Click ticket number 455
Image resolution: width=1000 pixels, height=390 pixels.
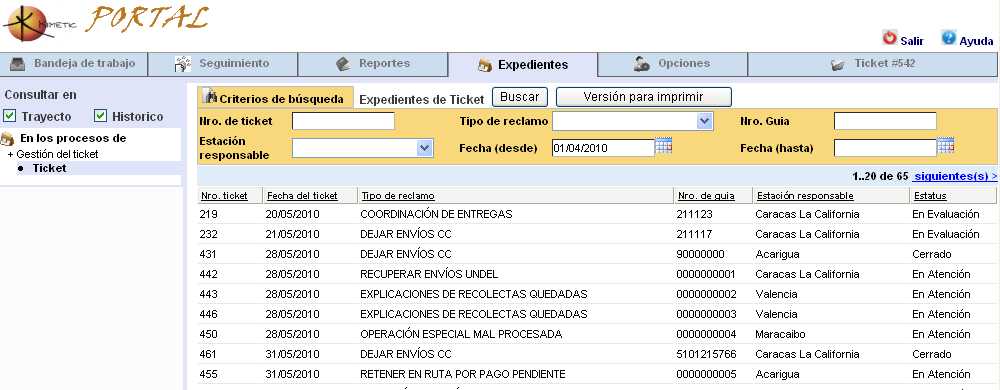click(208, 374)
